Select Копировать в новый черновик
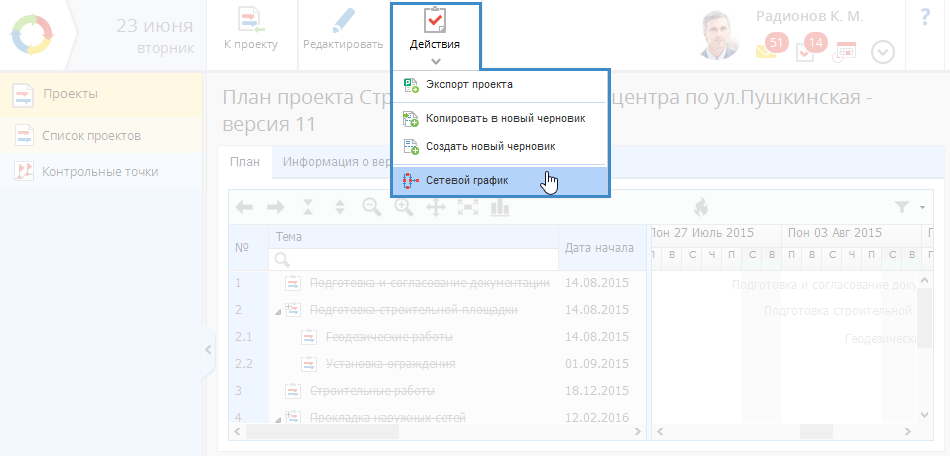 (504, 118)
